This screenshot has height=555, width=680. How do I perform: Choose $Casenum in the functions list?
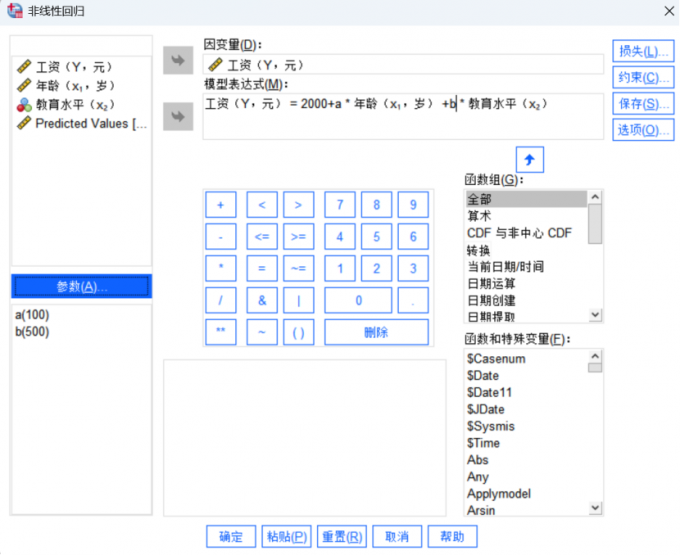tap(526, 359)
